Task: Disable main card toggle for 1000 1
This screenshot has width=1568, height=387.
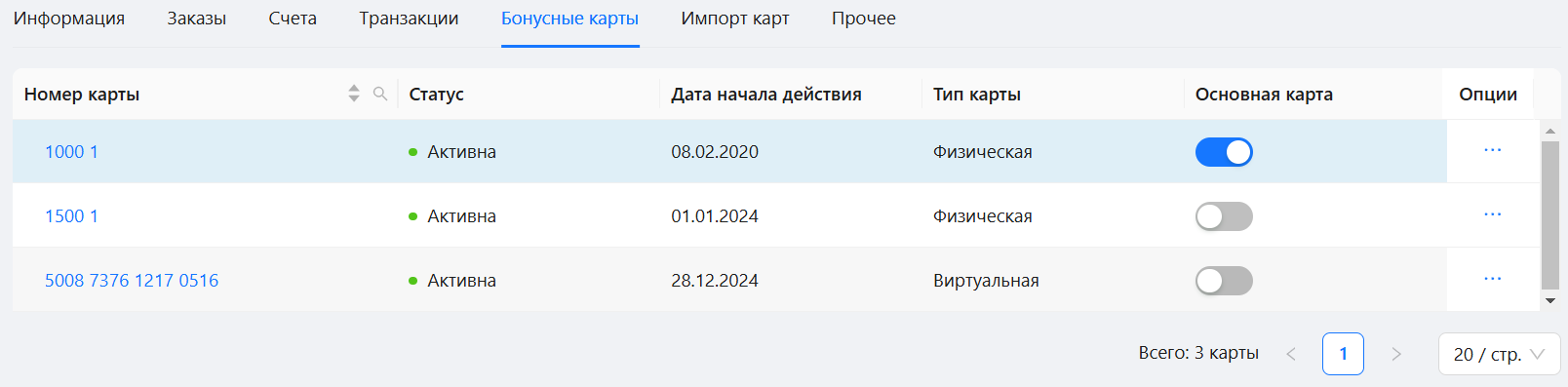Action: [1224, 152]
